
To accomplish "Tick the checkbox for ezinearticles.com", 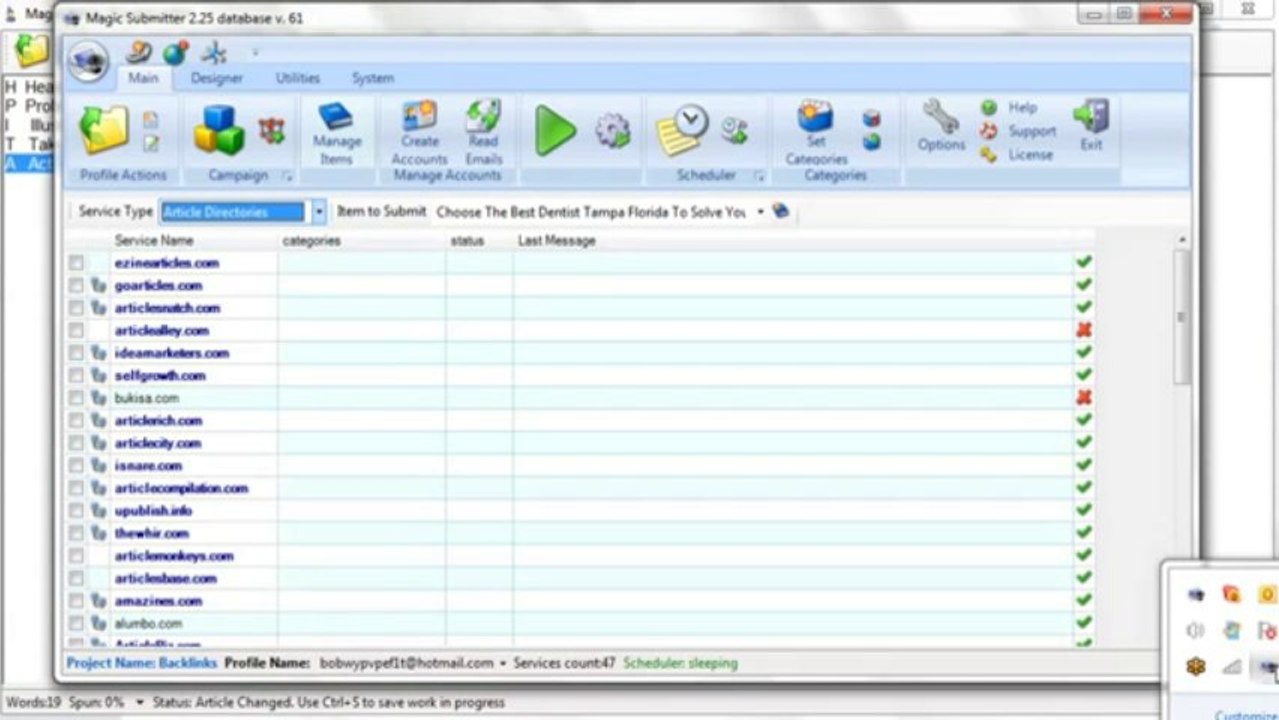I will (x=76, y=263).
